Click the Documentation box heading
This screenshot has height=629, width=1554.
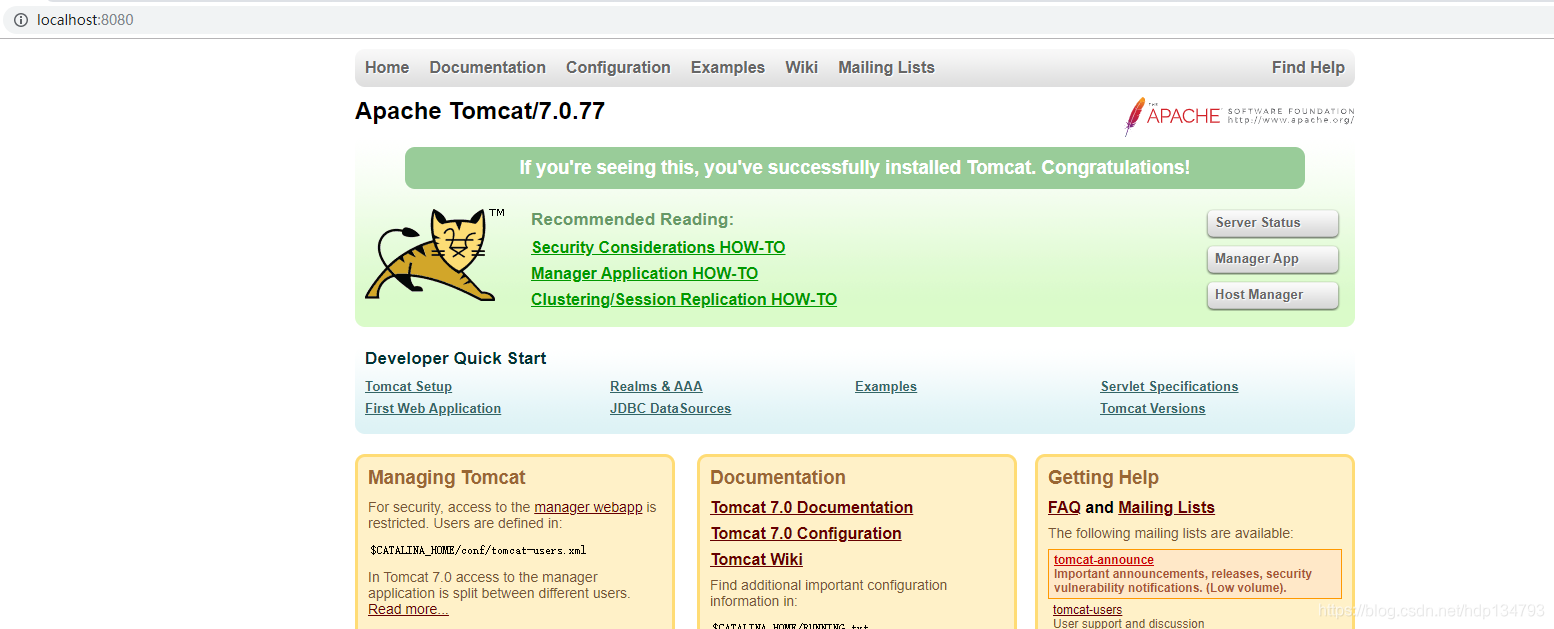(778, 477)
